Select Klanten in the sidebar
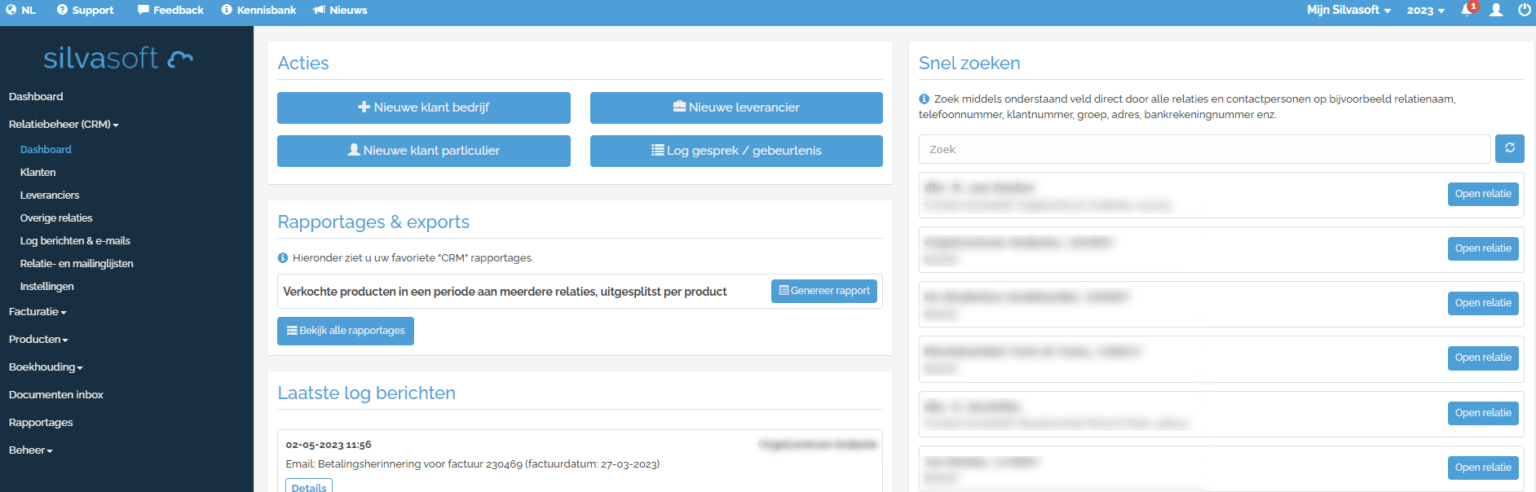 [38, 172]
